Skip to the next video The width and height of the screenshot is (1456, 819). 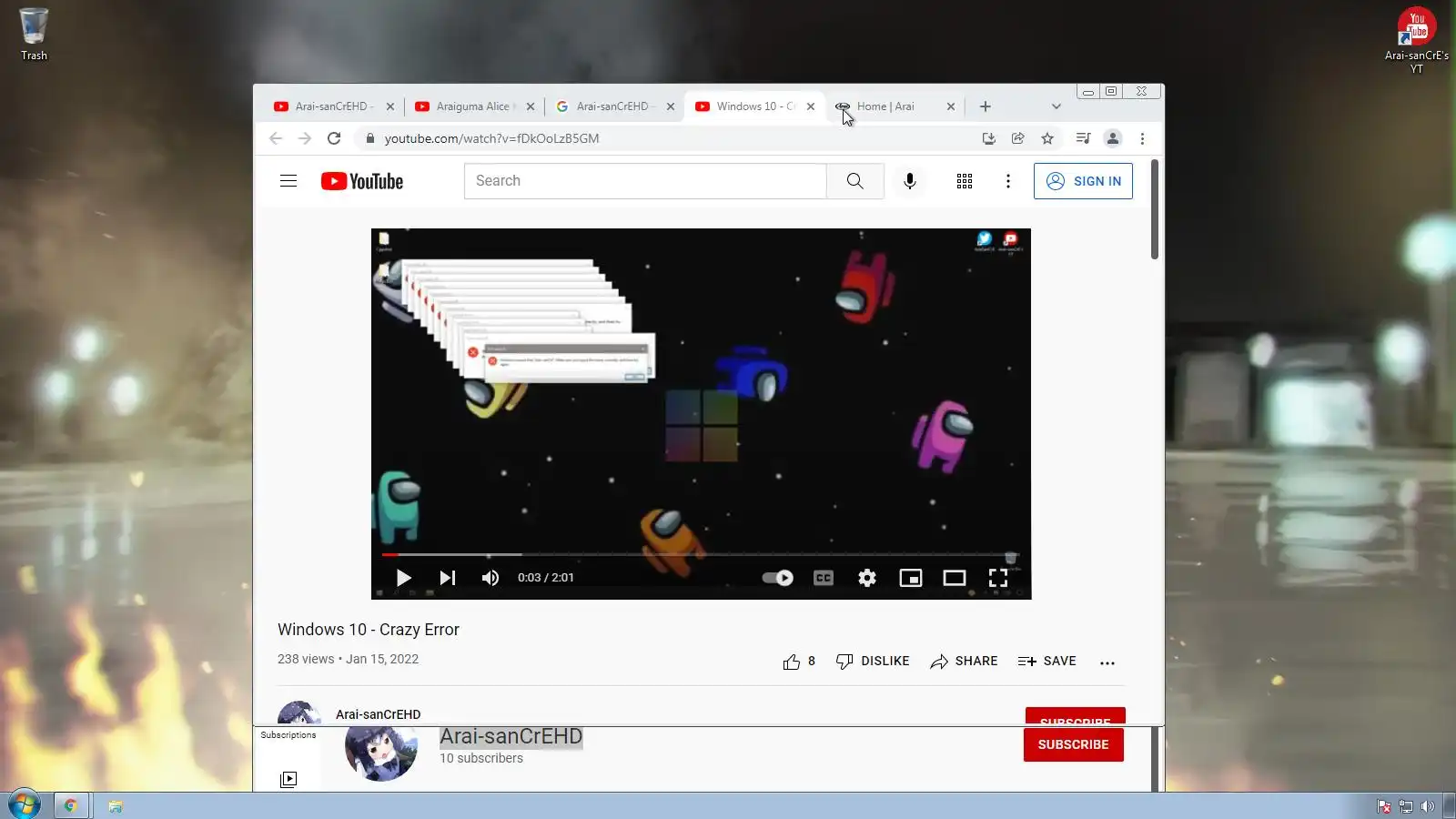point(447,578)
